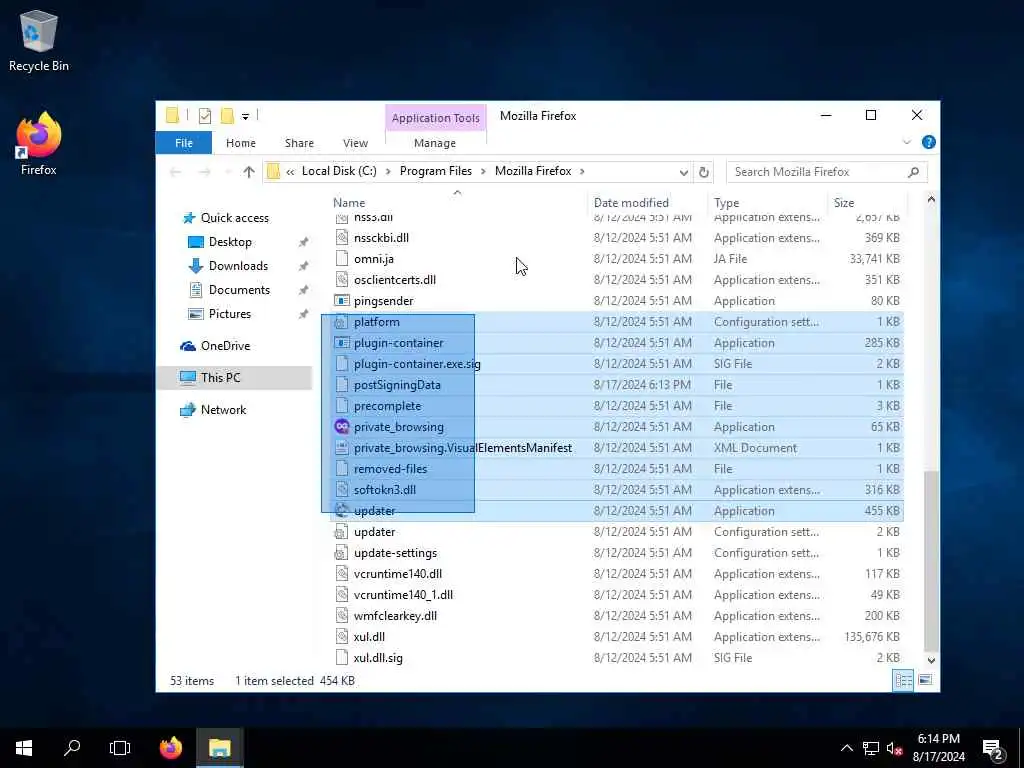Click Mozilla Firefox breadcrumb in address bar
The width and height of the screenshot is (1024, 768).
(533, 171)
